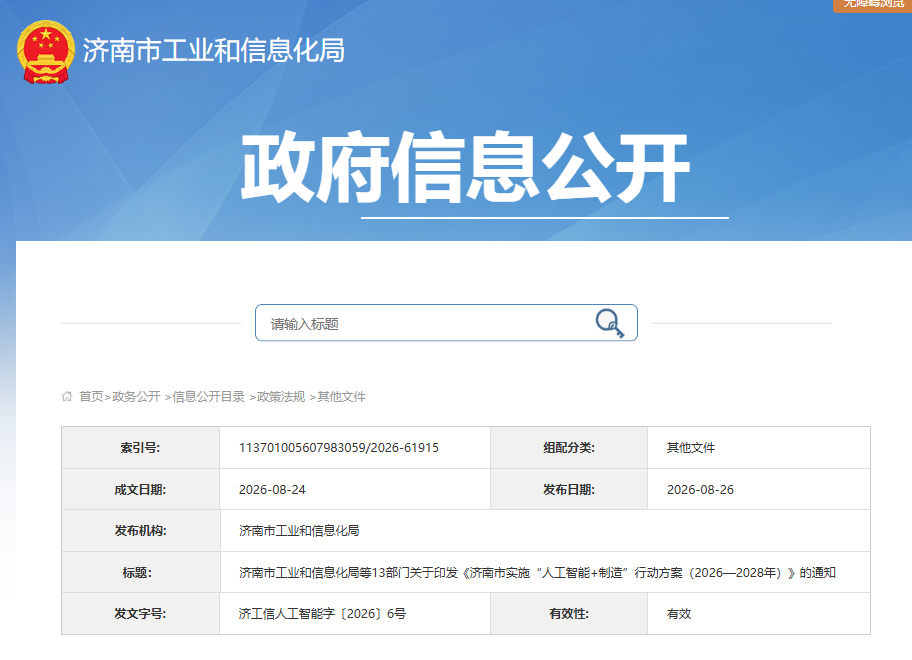Click the 济南市工业和信息化局 site title
Screen dimensions: 912x660
point(213,51)
